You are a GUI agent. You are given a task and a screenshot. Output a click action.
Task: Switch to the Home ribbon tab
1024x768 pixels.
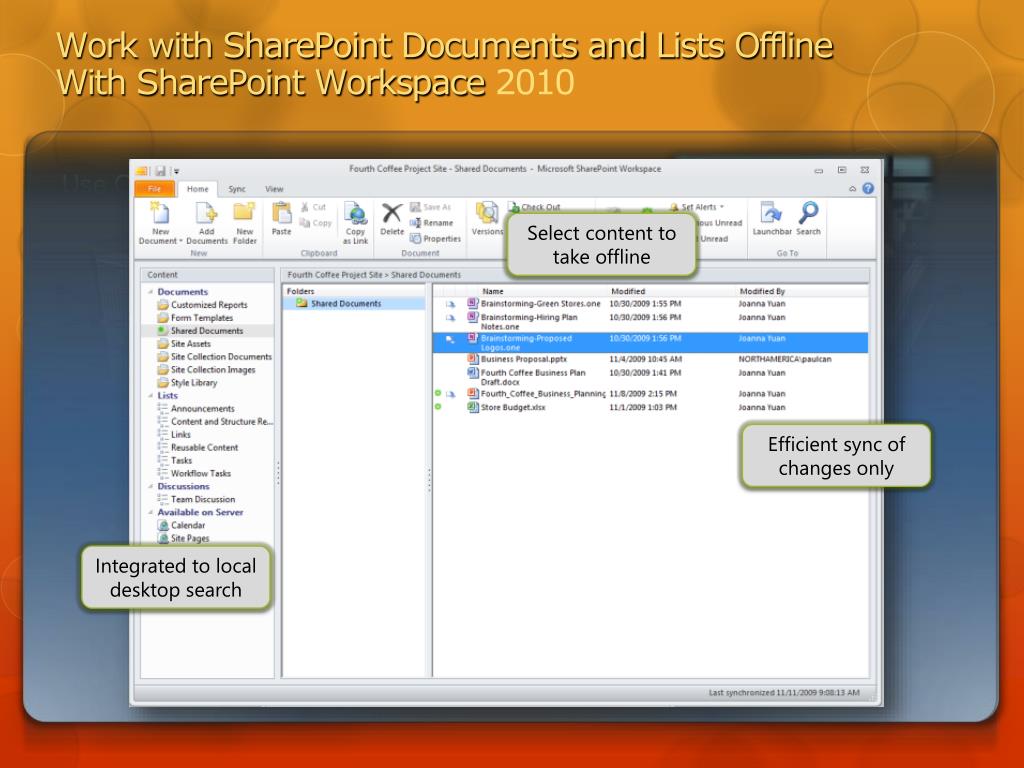(x=197, y=189)
